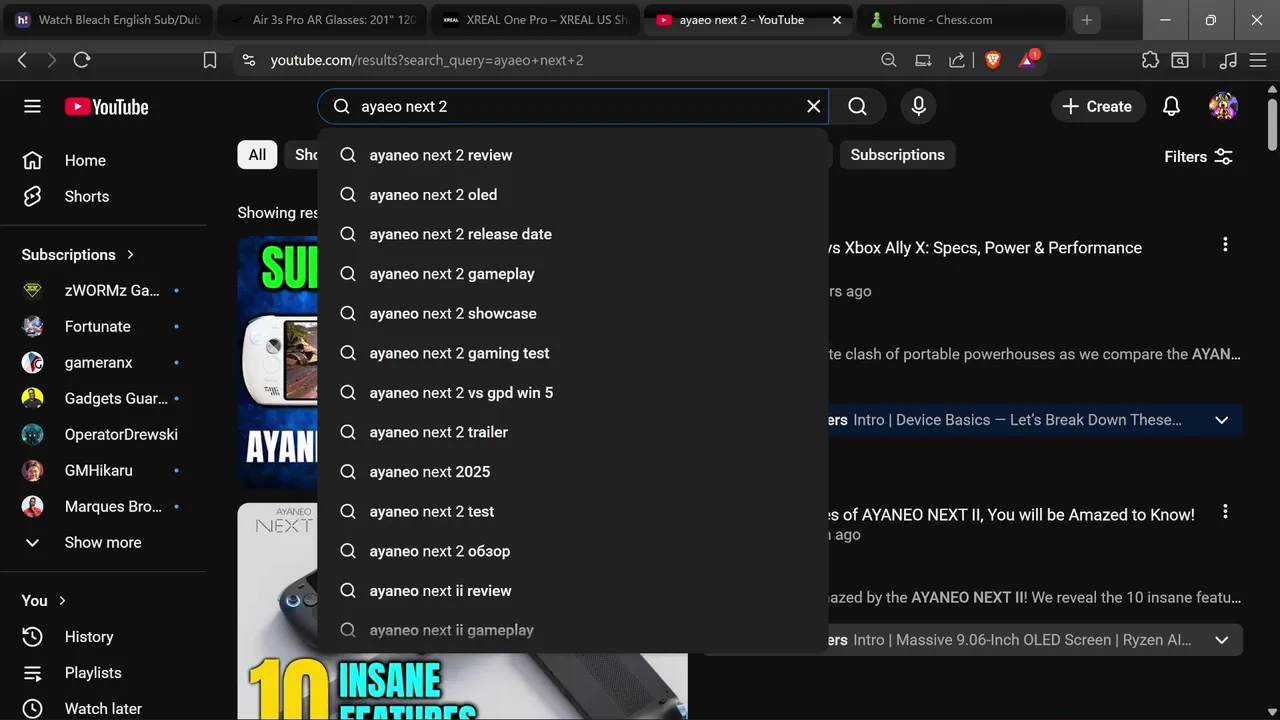The width and height of the screenshot is (1280, 720).
Task: Open the Marques Brownlee channel
Action: [x=102, y=506]
